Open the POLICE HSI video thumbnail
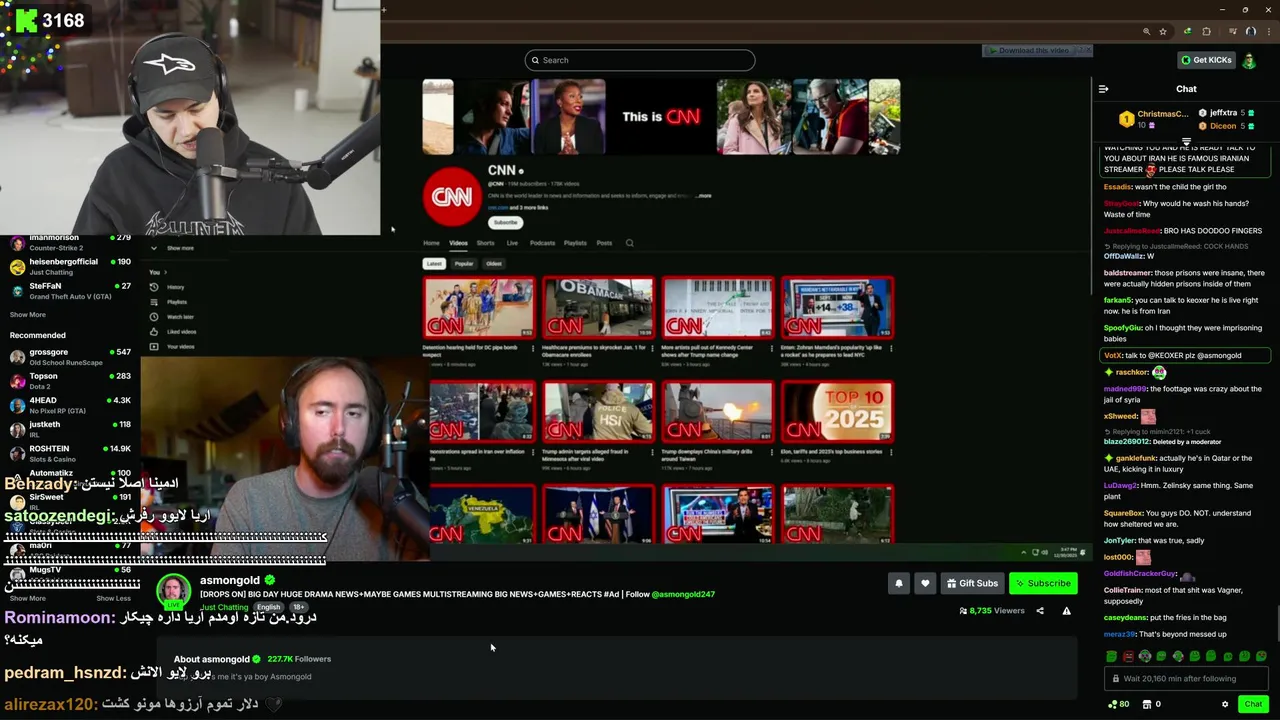Viewport: 1280px width, 720px height. [598, 411]
